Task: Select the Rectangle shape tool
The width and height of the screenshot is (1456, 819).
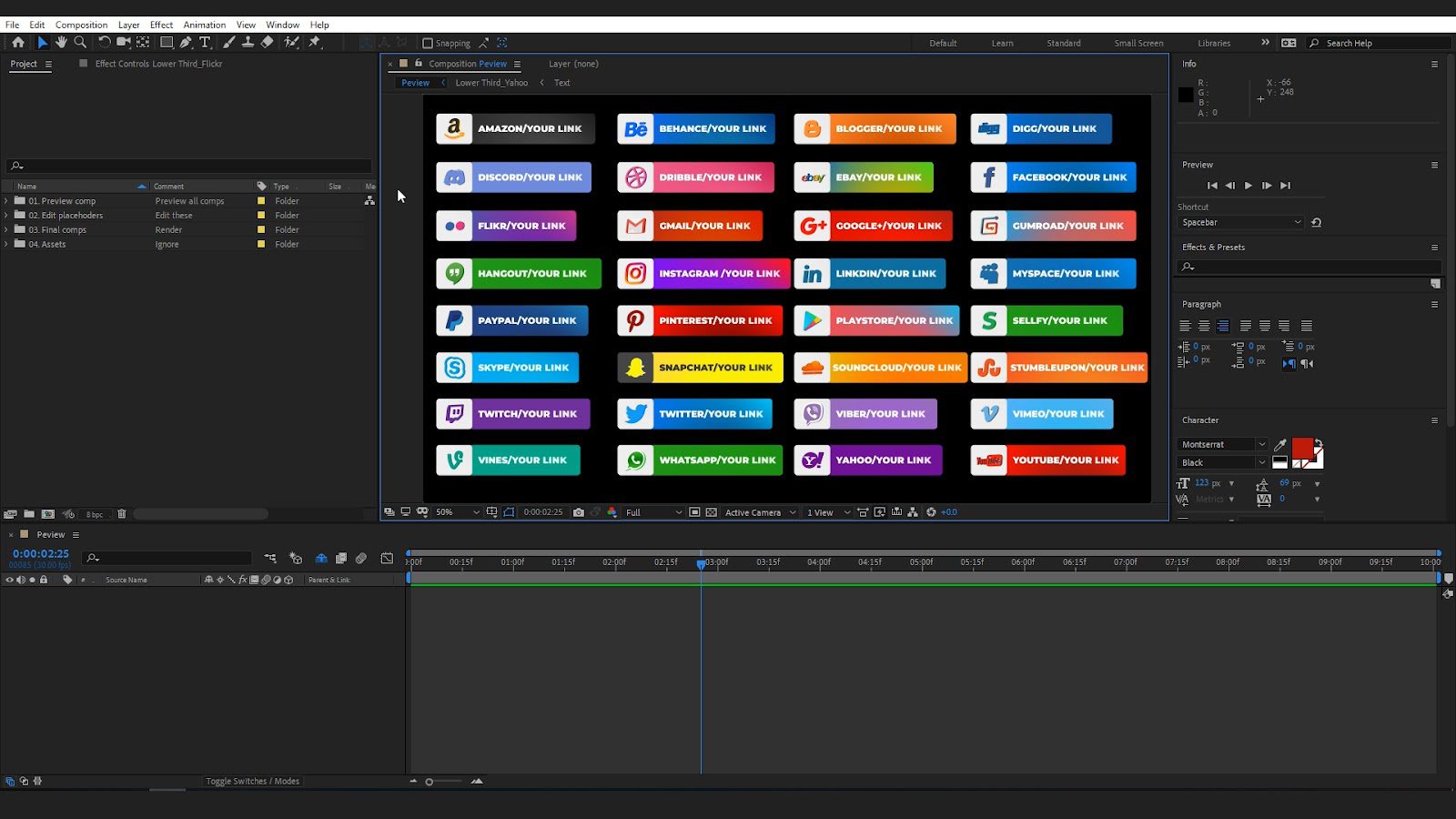Action: point(167,43)
